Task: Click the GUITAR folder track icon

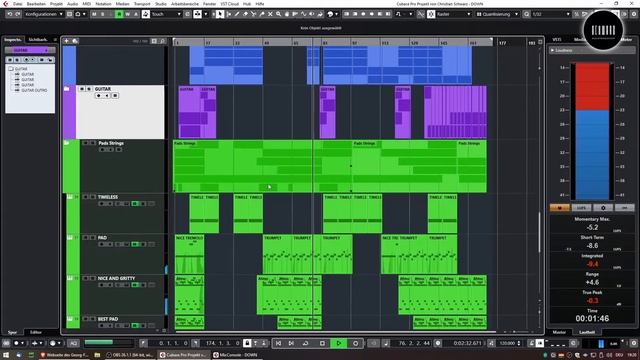Action: (x=67, y=89)
